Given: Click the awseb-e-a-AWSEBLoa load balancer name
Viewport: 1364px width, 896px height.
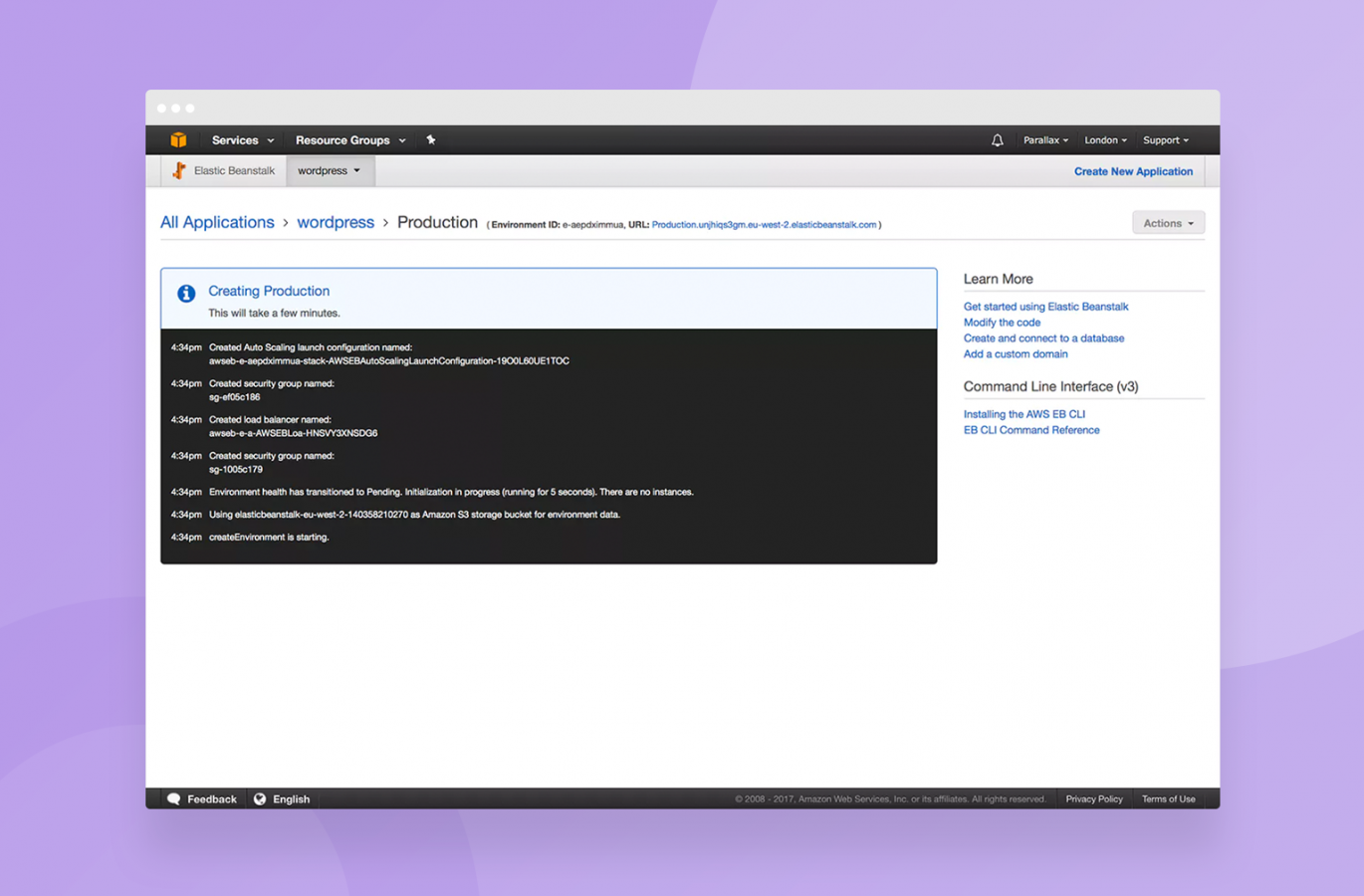Looking at the screenshot, I should (x=293, y=434).
